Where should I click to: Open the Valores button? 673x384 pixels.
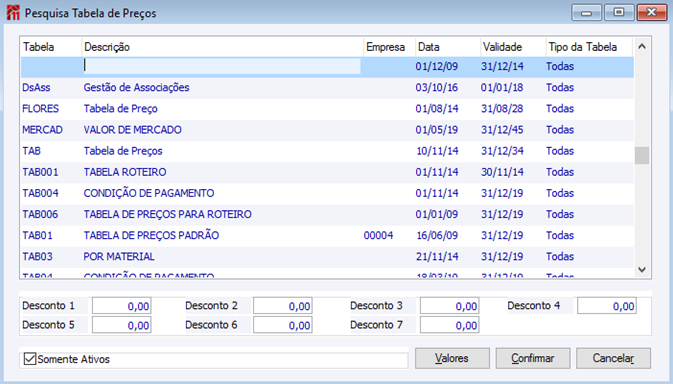point(452,358)
